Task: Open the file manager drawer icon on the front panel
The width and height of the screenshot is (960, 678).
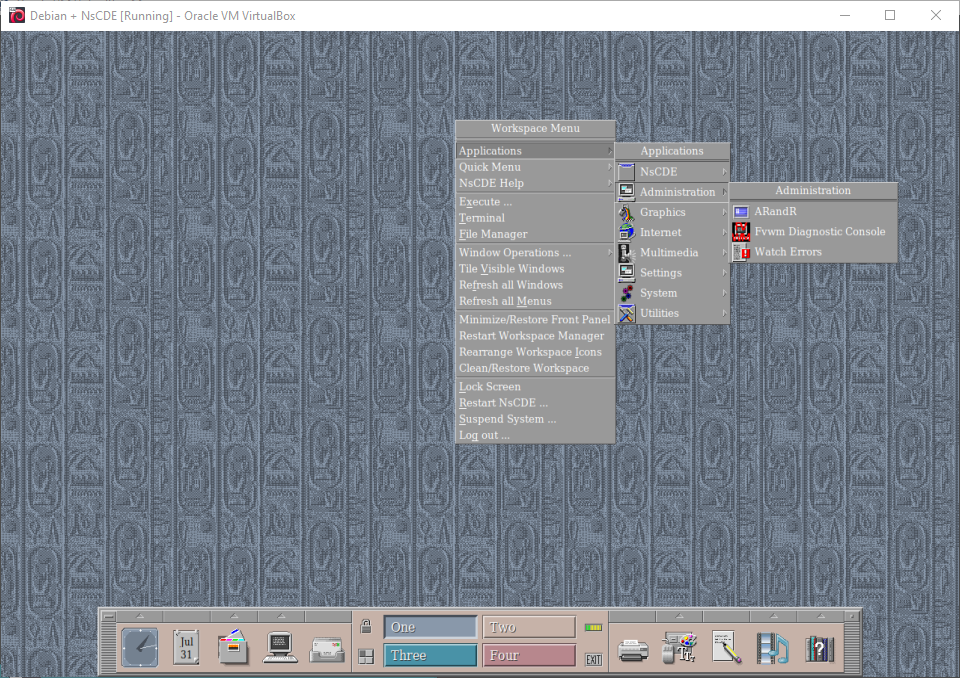Action: 232,648
